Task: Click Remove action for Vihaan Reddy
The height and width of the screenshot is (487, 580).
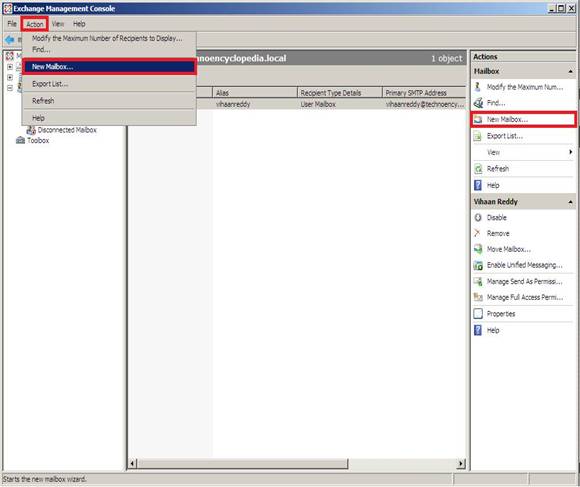Action: 498,233
